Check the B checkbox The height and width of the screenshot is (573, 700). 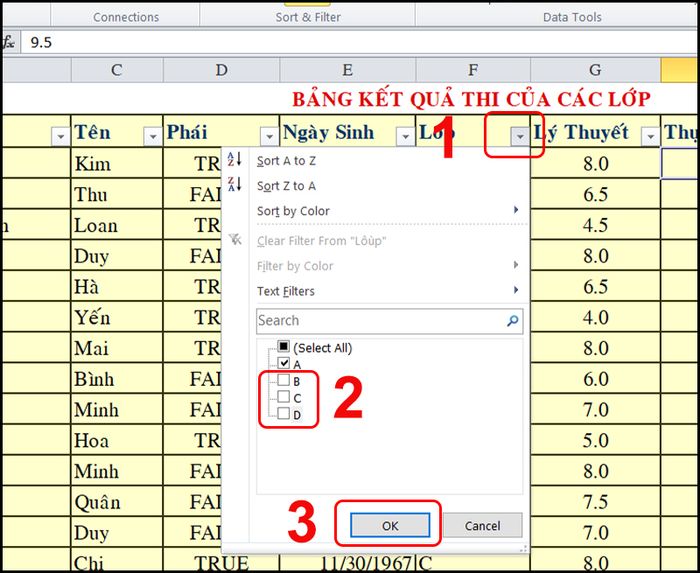click(x=283, y=380)
